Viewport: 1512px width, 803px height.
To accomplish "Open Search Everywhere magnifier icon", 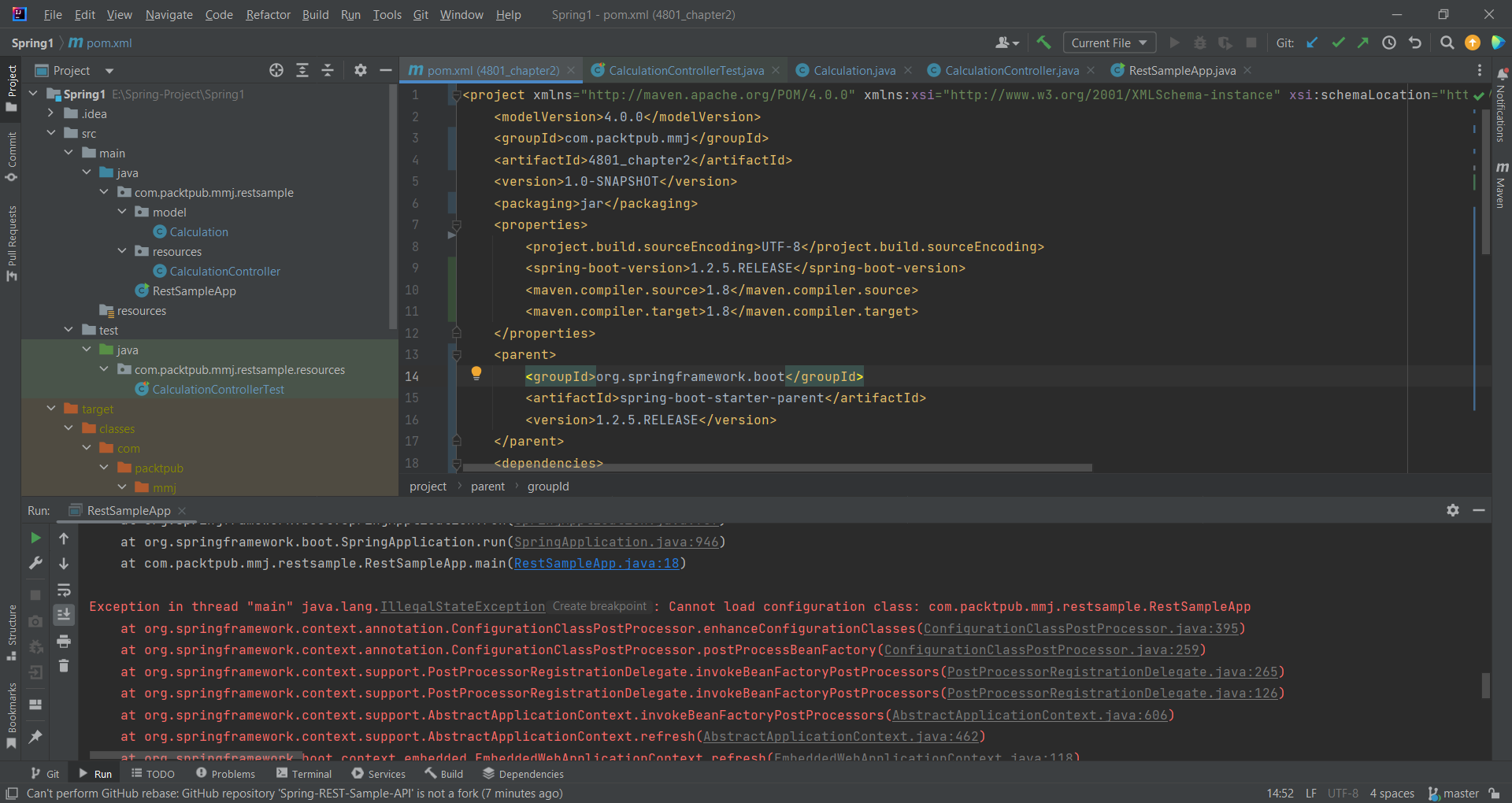I will (x=1447, y=43).
